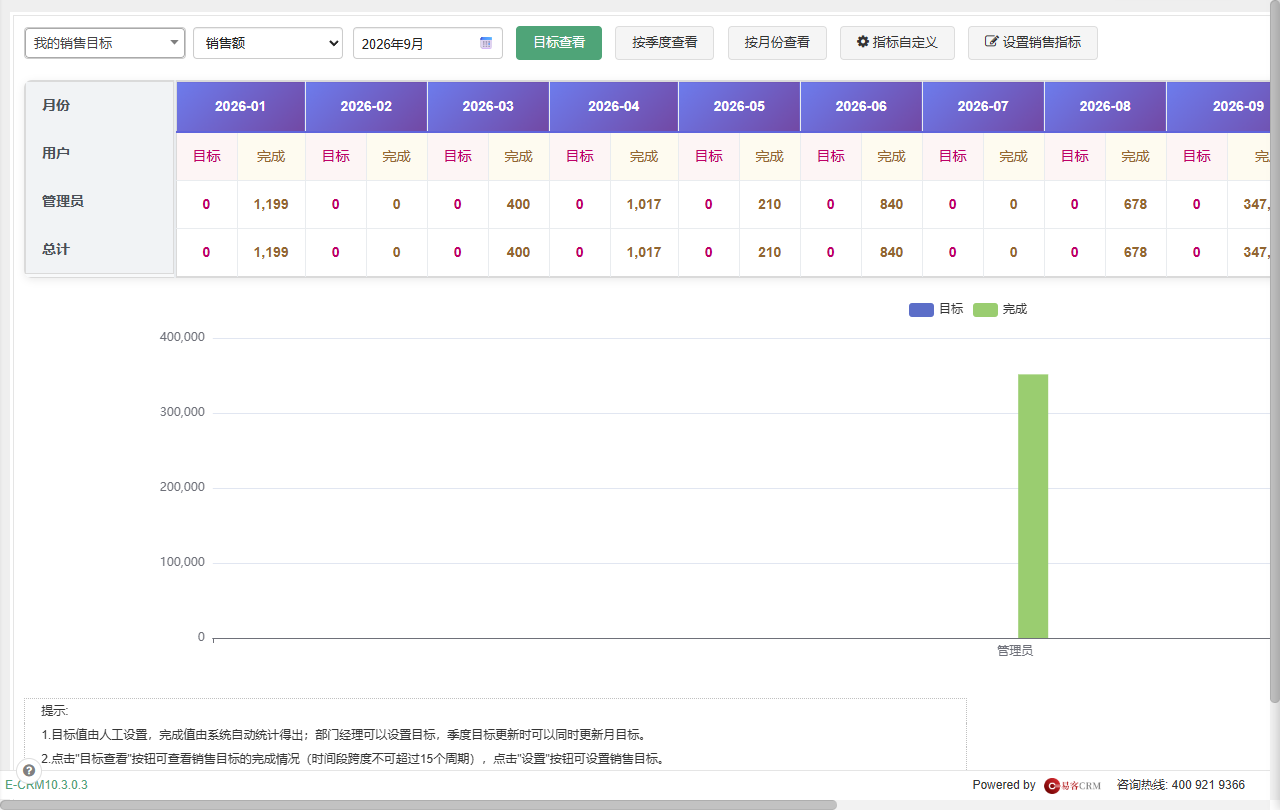Viewport: 1280px width, 810px height.
Task: Open the calendar picker icon in date field
Action: tap(486, 43)
